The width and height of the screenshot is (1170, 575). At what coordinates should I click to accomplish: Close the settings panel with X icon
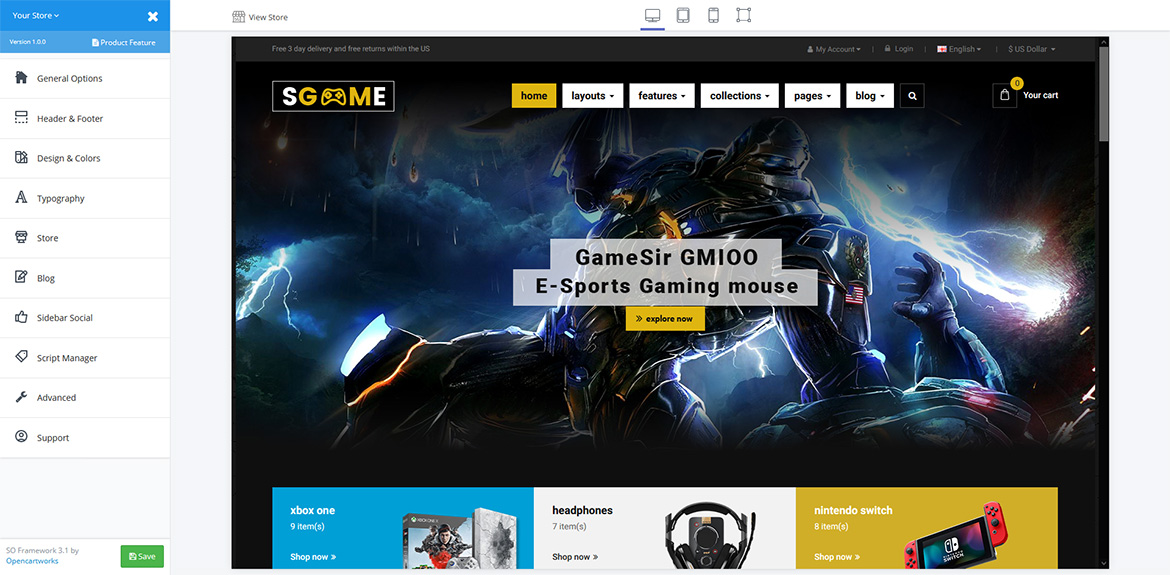153,16
